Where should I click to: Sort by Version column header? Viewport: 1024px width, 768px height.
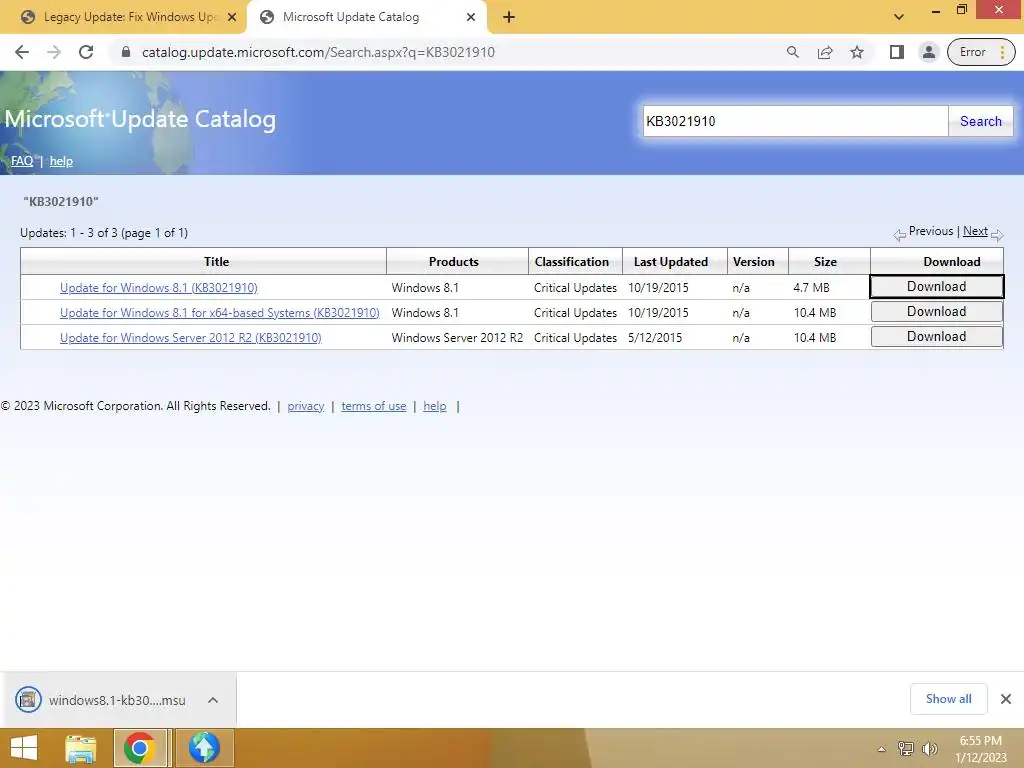(754, 261)
